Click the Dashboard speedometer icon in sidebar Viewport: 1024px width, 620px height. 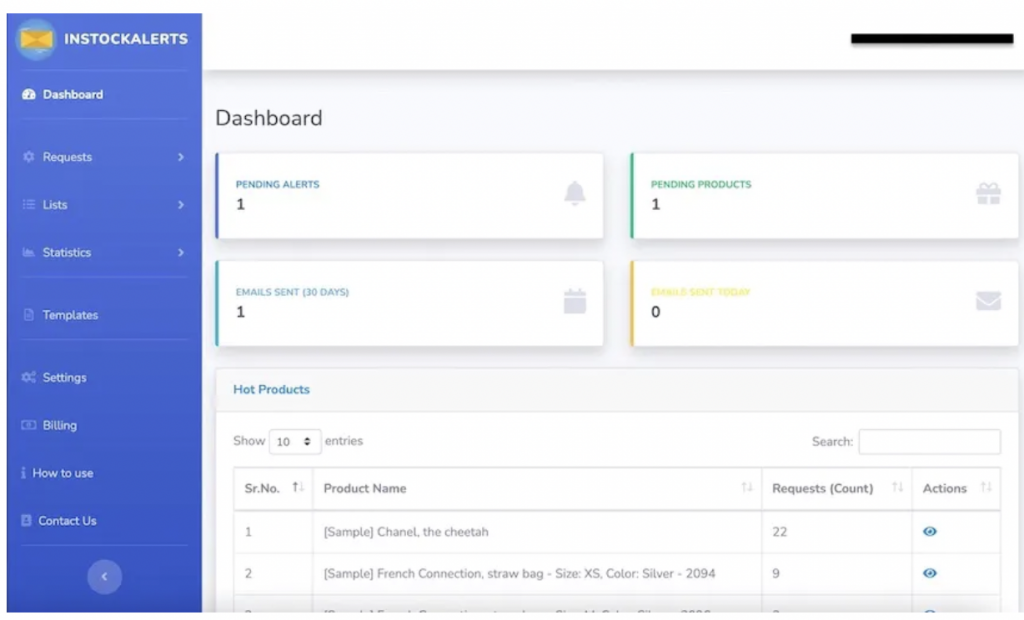click(x=30, y=94)
